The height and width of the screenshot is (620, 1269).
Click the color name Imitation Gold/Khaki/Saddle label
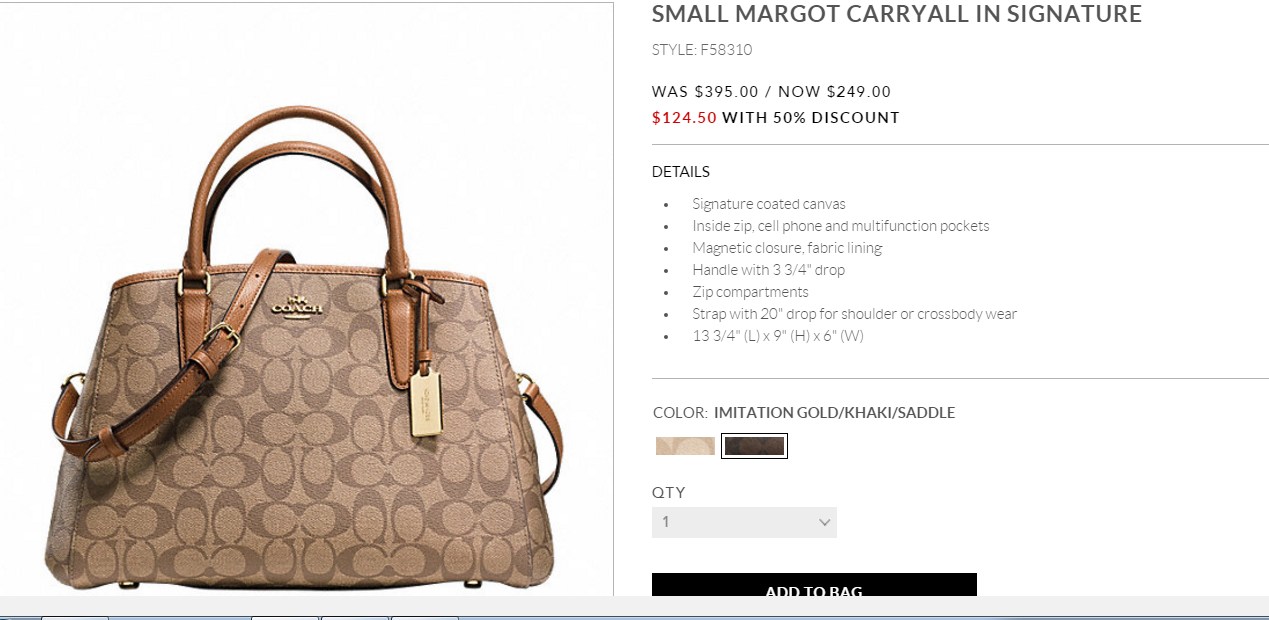[835, 413]
